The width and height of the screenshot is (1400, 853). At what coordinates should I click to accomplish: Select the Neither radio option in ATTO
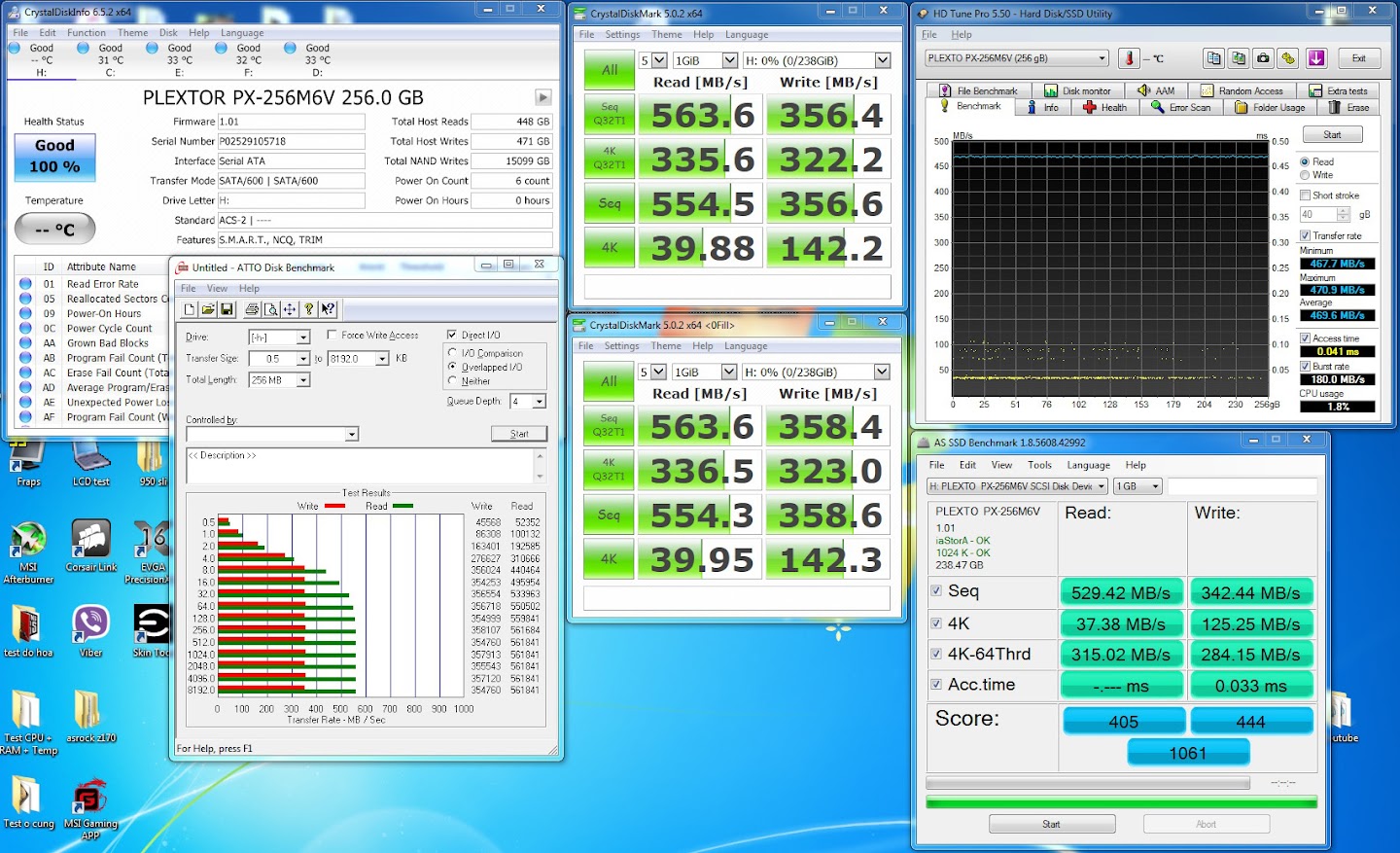pos(453,381)
